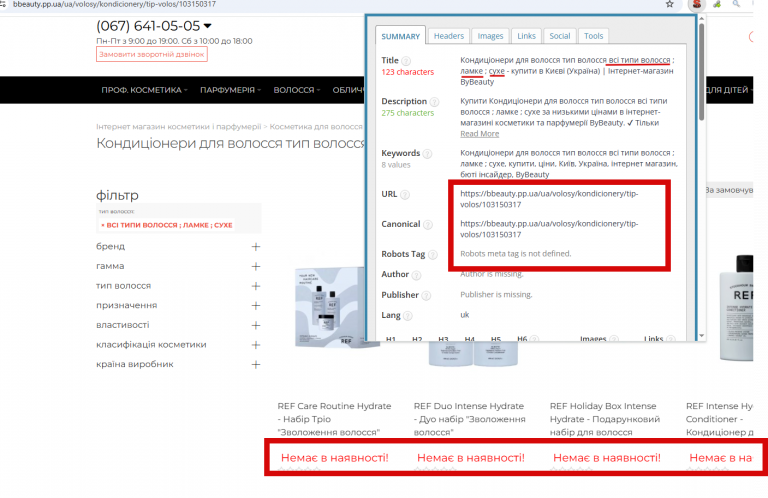Open the SEO extension icon in toolbar
Image resolution: width=768 pixels, height=498 pixels.
(696, 5)
